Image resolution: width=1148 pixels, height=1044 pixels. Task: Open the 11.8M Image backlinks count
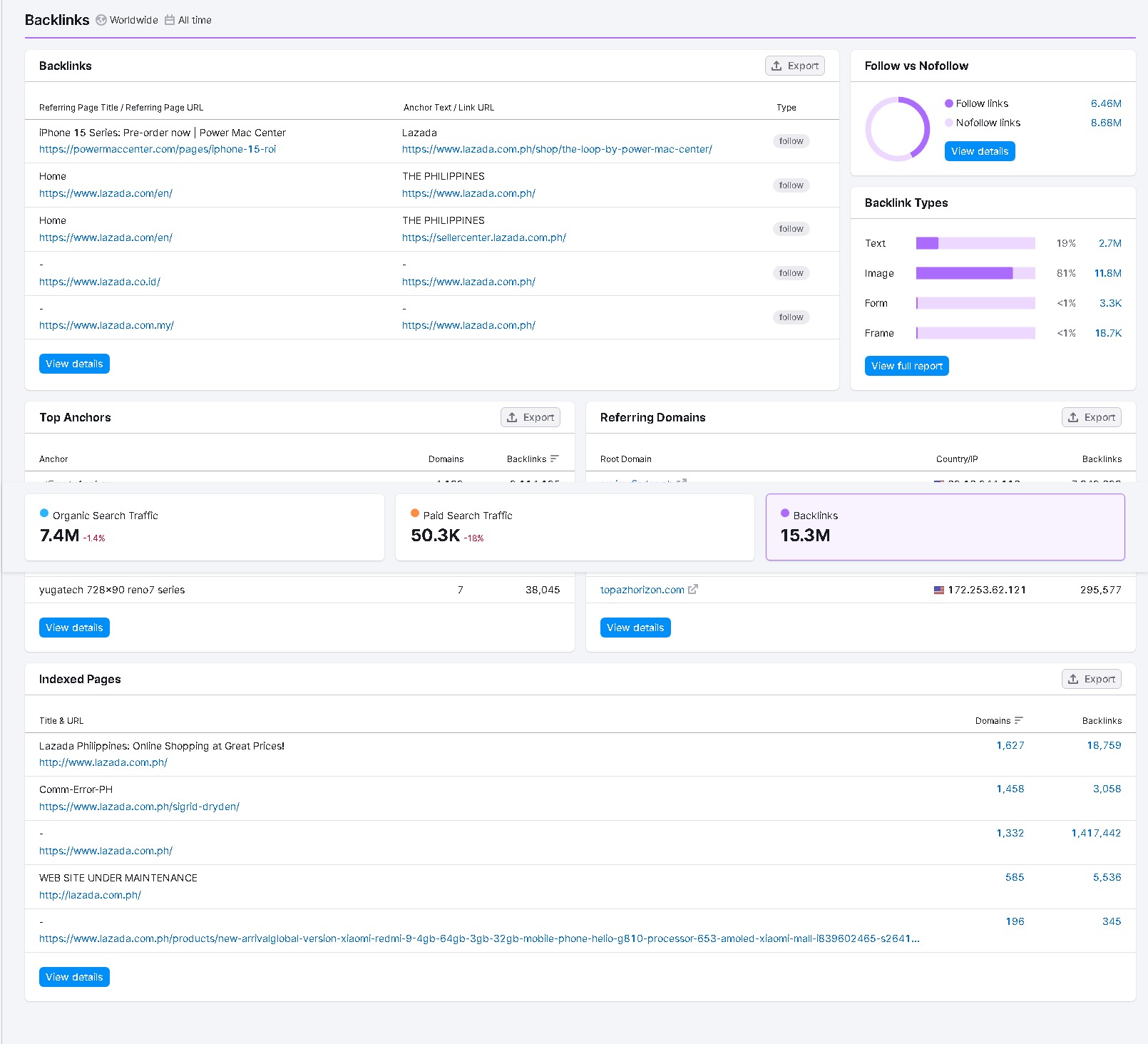1108,273
